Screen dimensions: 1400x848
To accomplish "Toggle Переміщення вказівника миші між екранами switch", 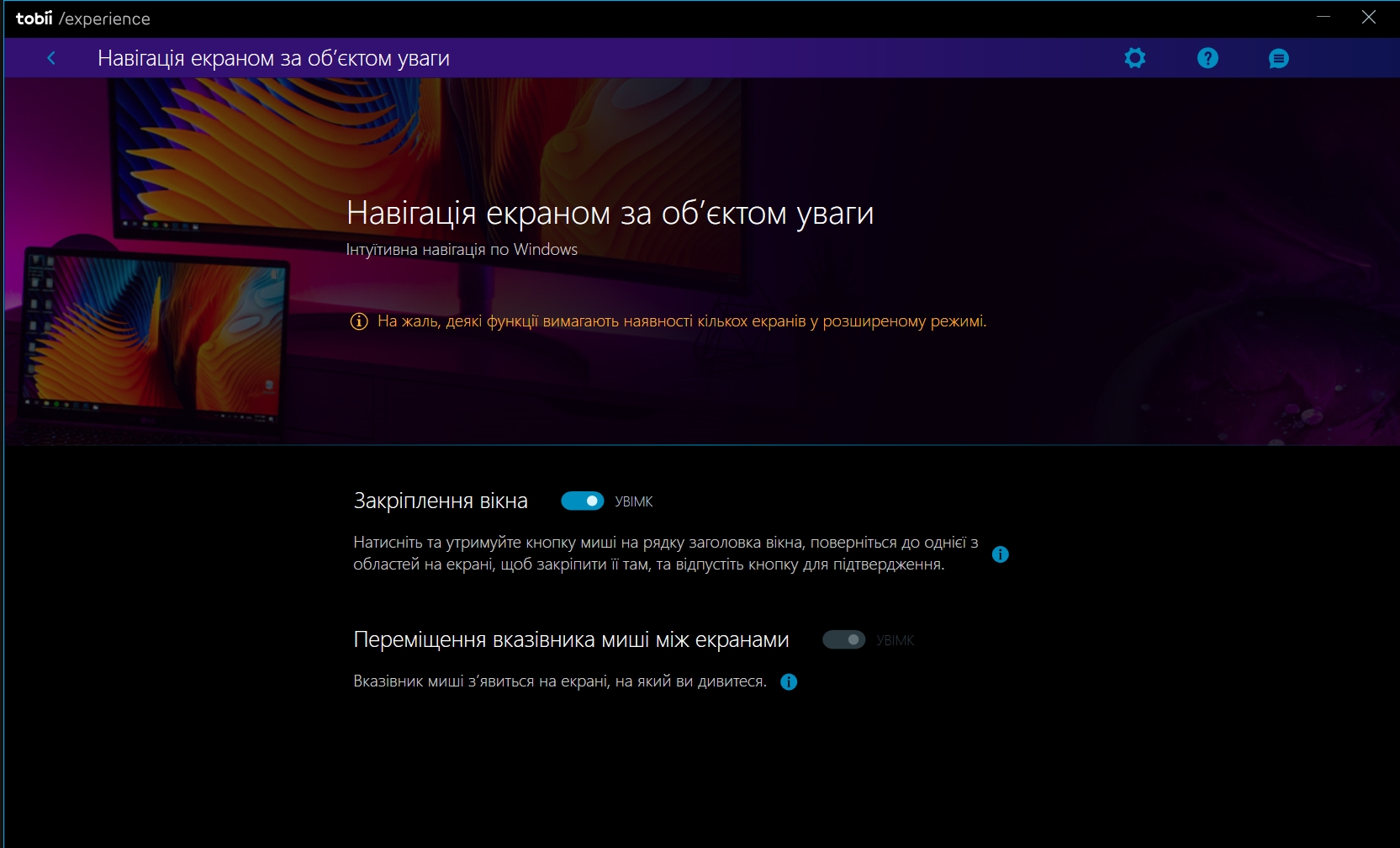I will 843,640.
